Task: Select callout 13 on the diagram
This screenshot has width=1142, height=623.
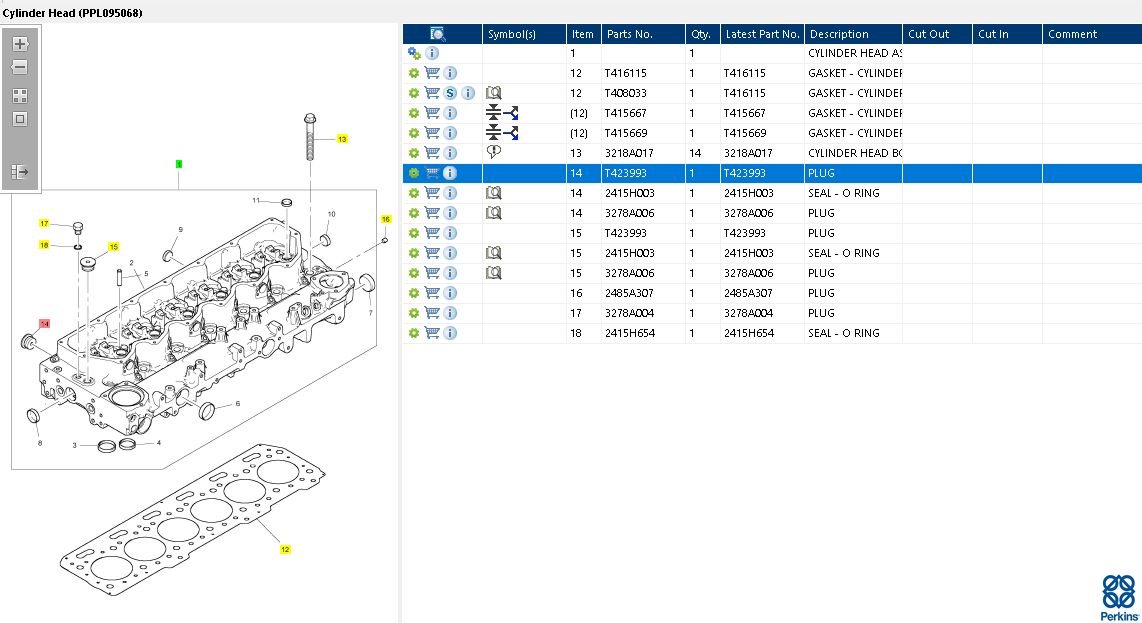Action: tap(342, 139)
